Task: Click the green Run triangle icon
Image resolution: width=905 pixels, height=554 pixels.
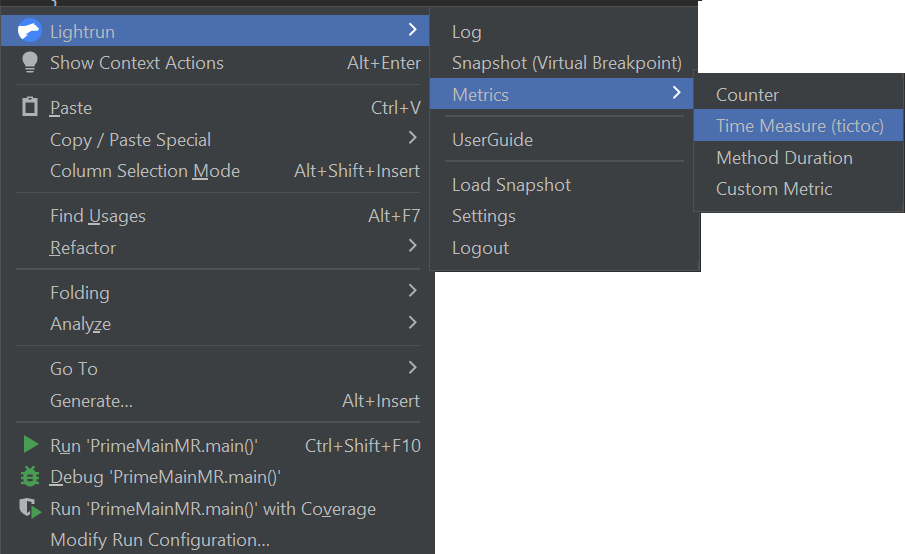Action: click(30, 445)
